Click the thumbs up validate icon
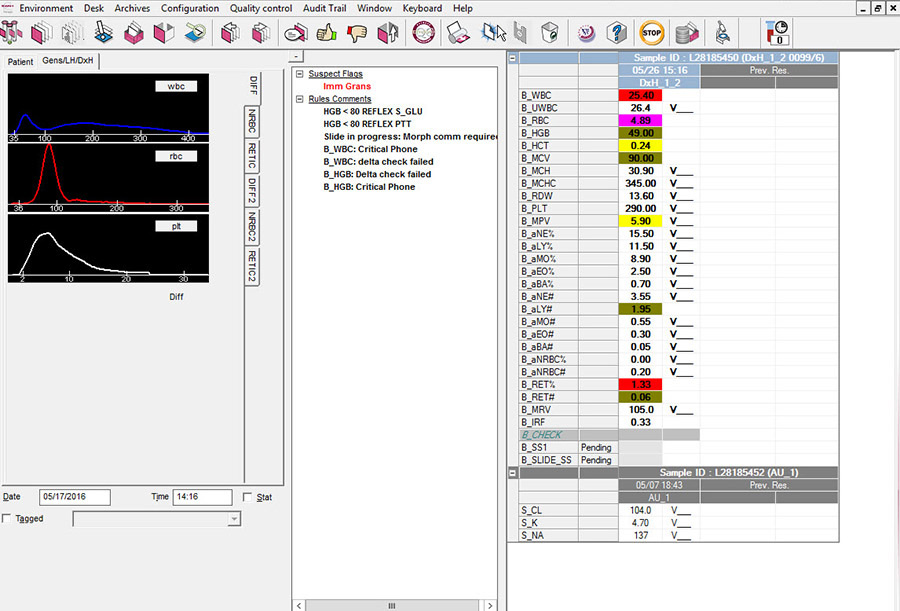Screen dimensions: 900x611 click(326, 33)
